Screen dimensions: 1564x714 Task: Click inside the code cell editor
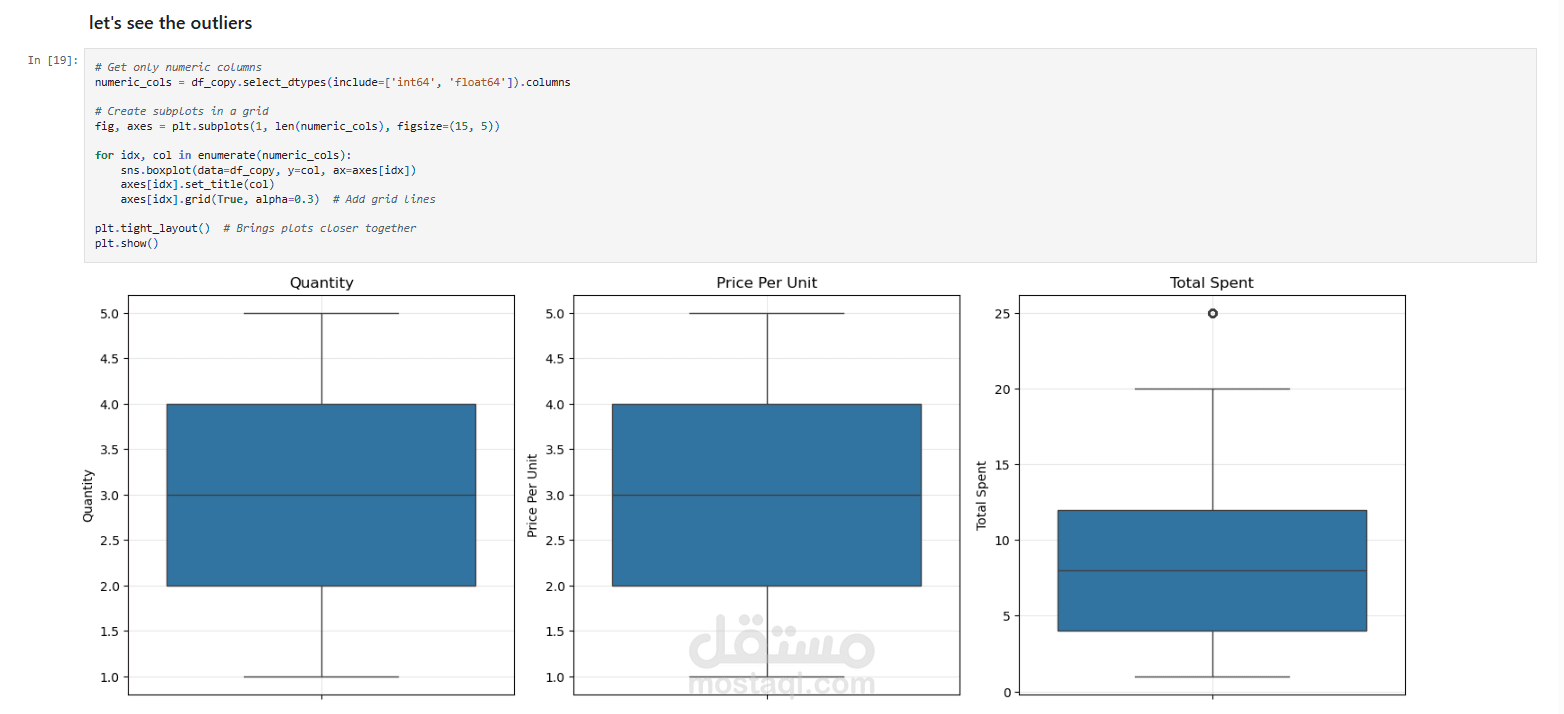coord(810,155)
